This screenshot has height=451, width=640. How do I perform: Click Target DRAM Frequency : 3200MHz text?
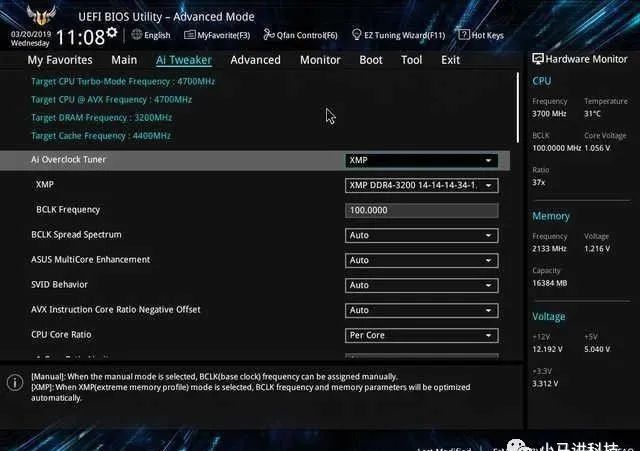(102, 118)
